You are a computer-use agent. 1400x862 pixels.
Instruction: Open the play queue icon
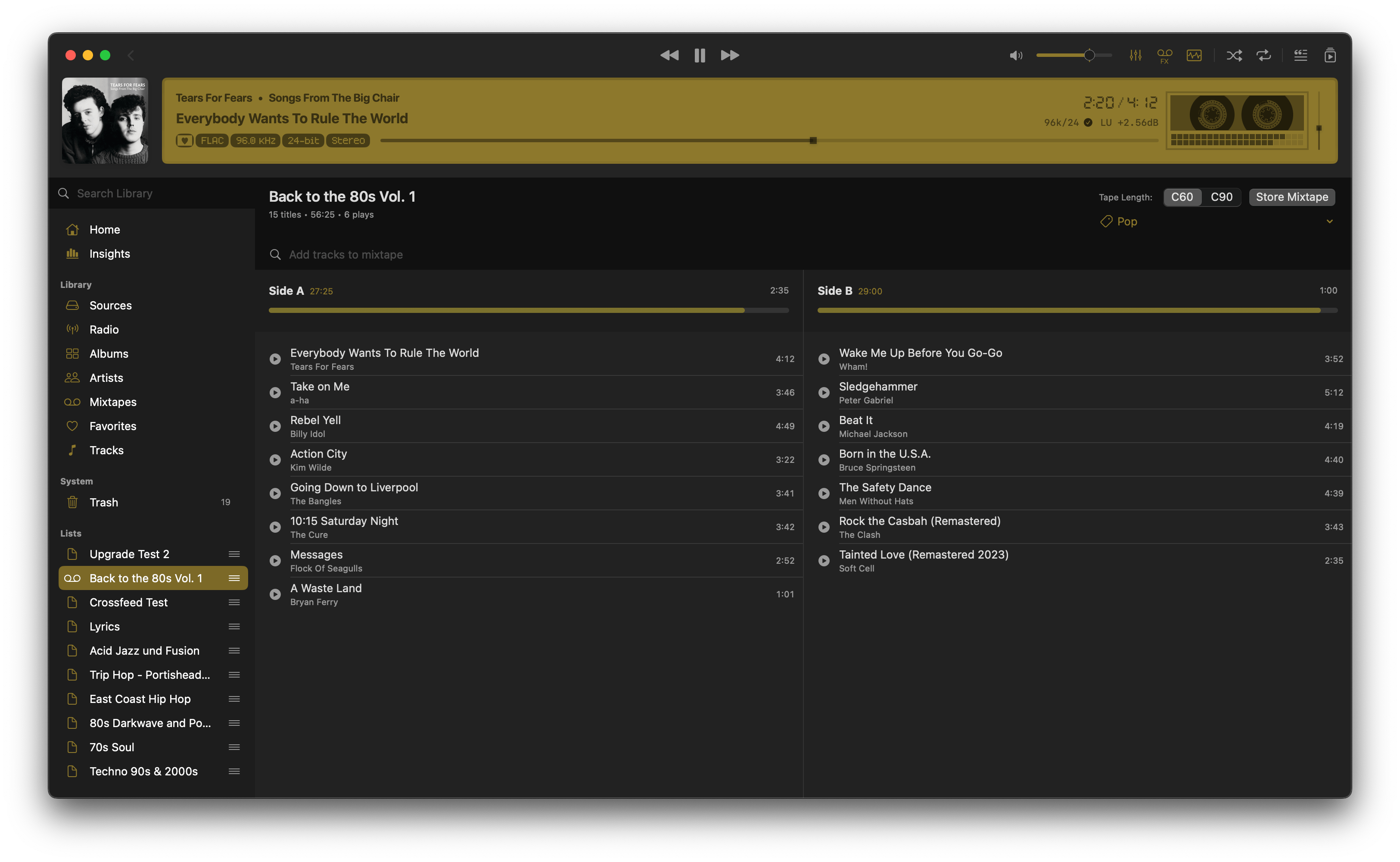point(1330,55)
